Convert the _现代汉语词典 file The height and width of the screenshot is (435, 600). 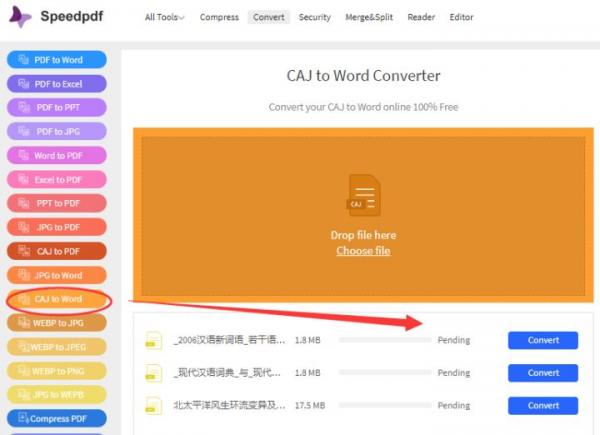pyautogui.click(x=543, y=373)
